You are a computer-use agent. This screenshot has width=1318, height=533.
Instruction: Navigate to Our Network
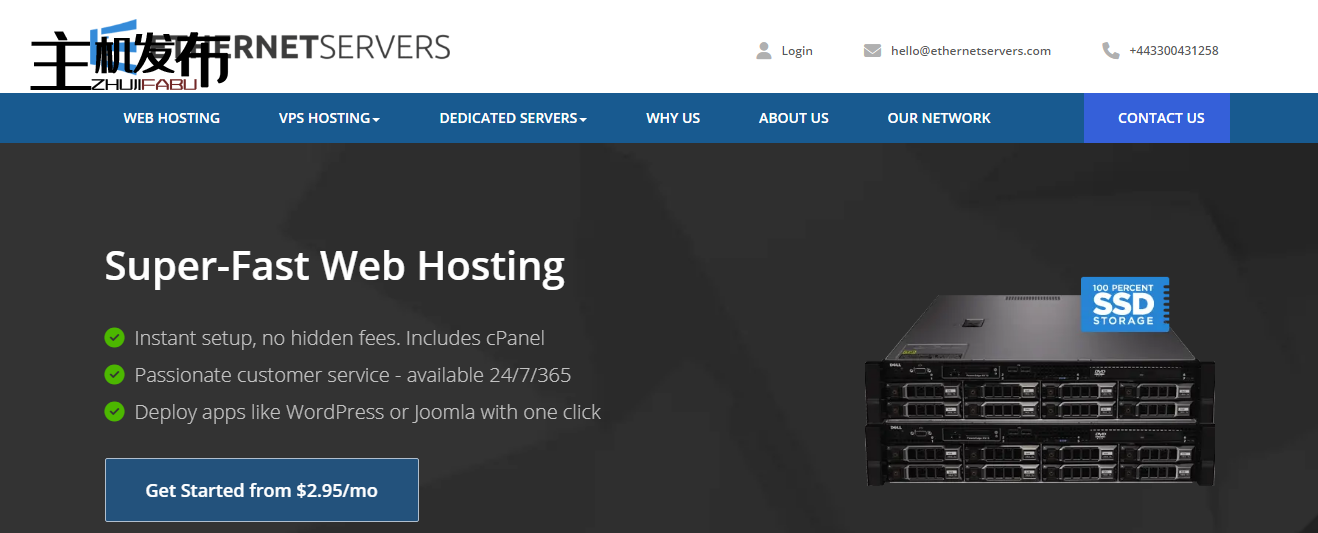938,118
